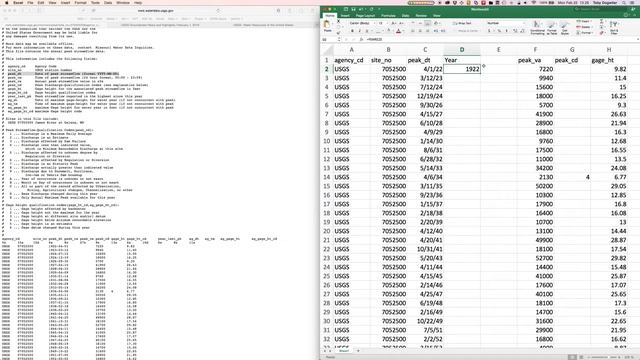Open the Home ribbon tab
The height and width of the screenshot is (360, 640).
[x=330, y=16]
